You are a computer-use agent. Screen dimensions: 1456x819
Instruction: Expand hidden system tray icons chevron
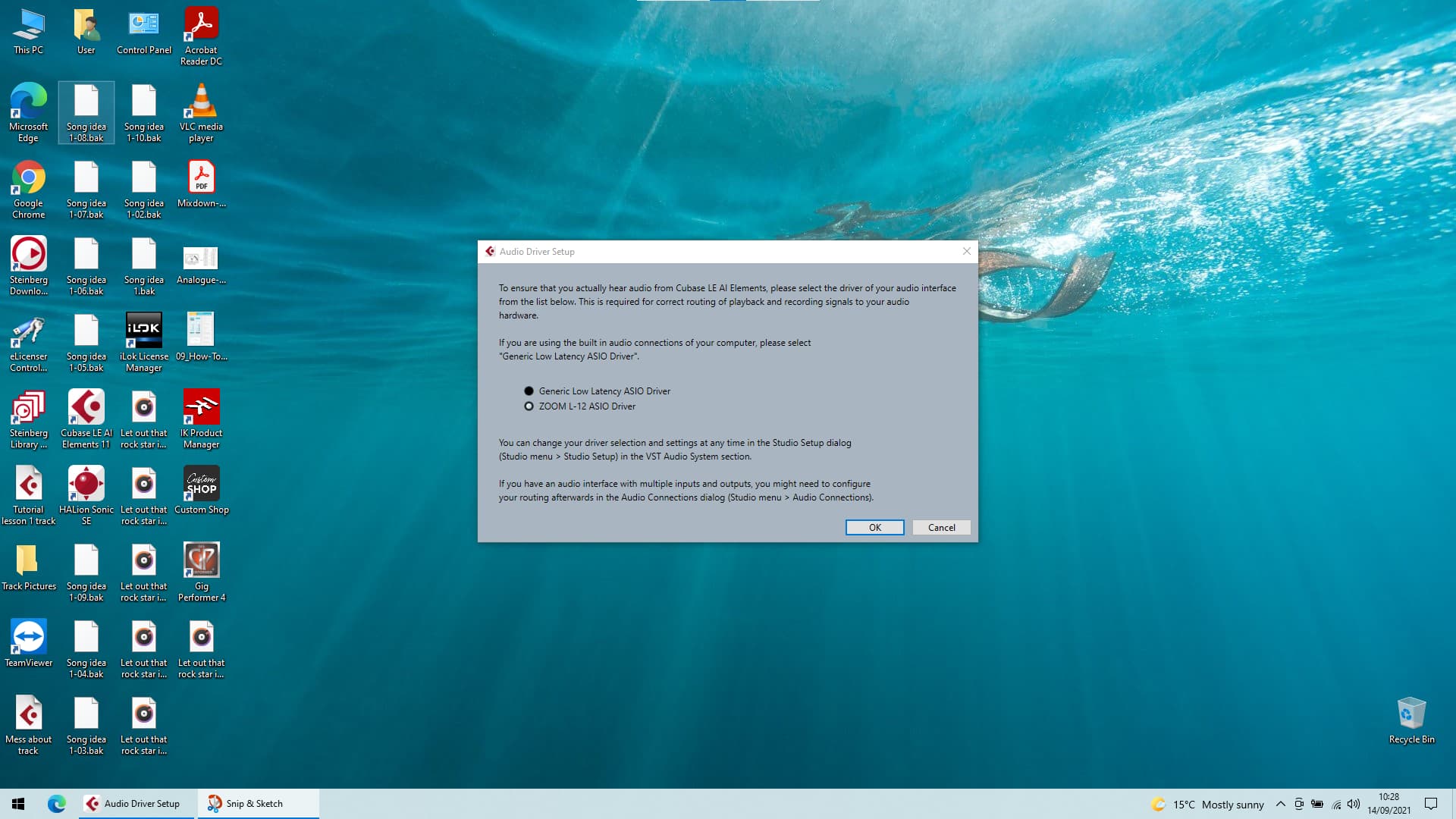1280,804
